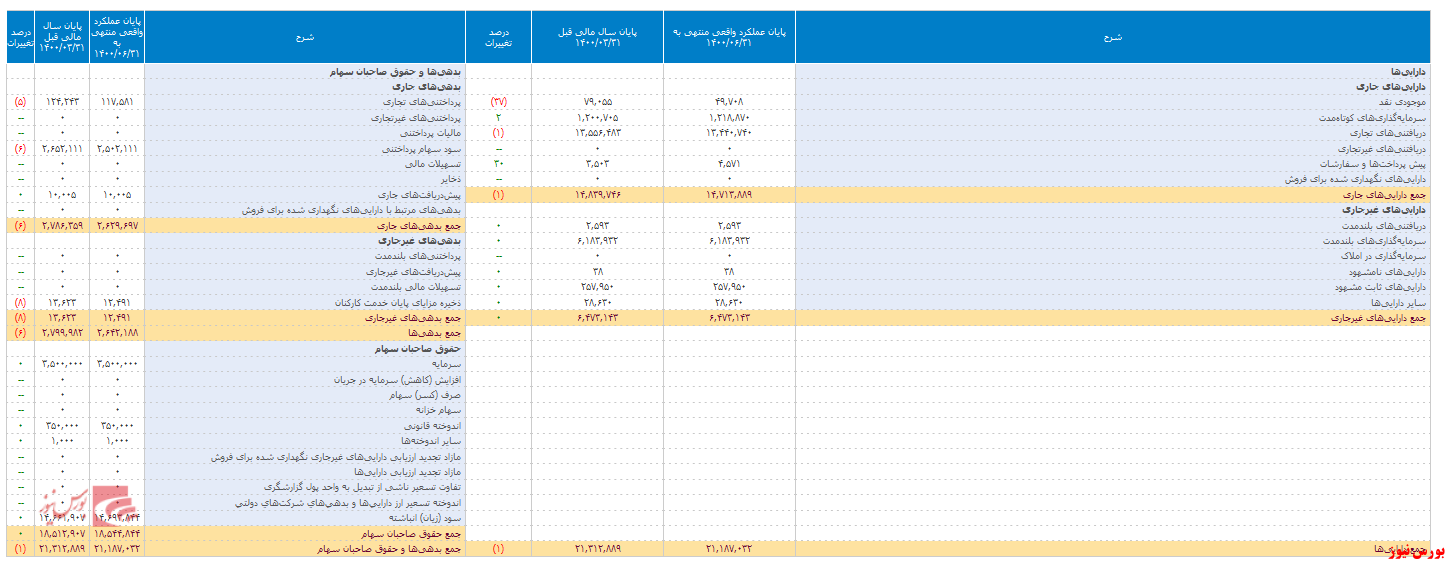Click the 'مازاد تجدید ارزیابی دارایی‌ها' label
This screenshot has width=1448, height=563.
pos(405,471)
